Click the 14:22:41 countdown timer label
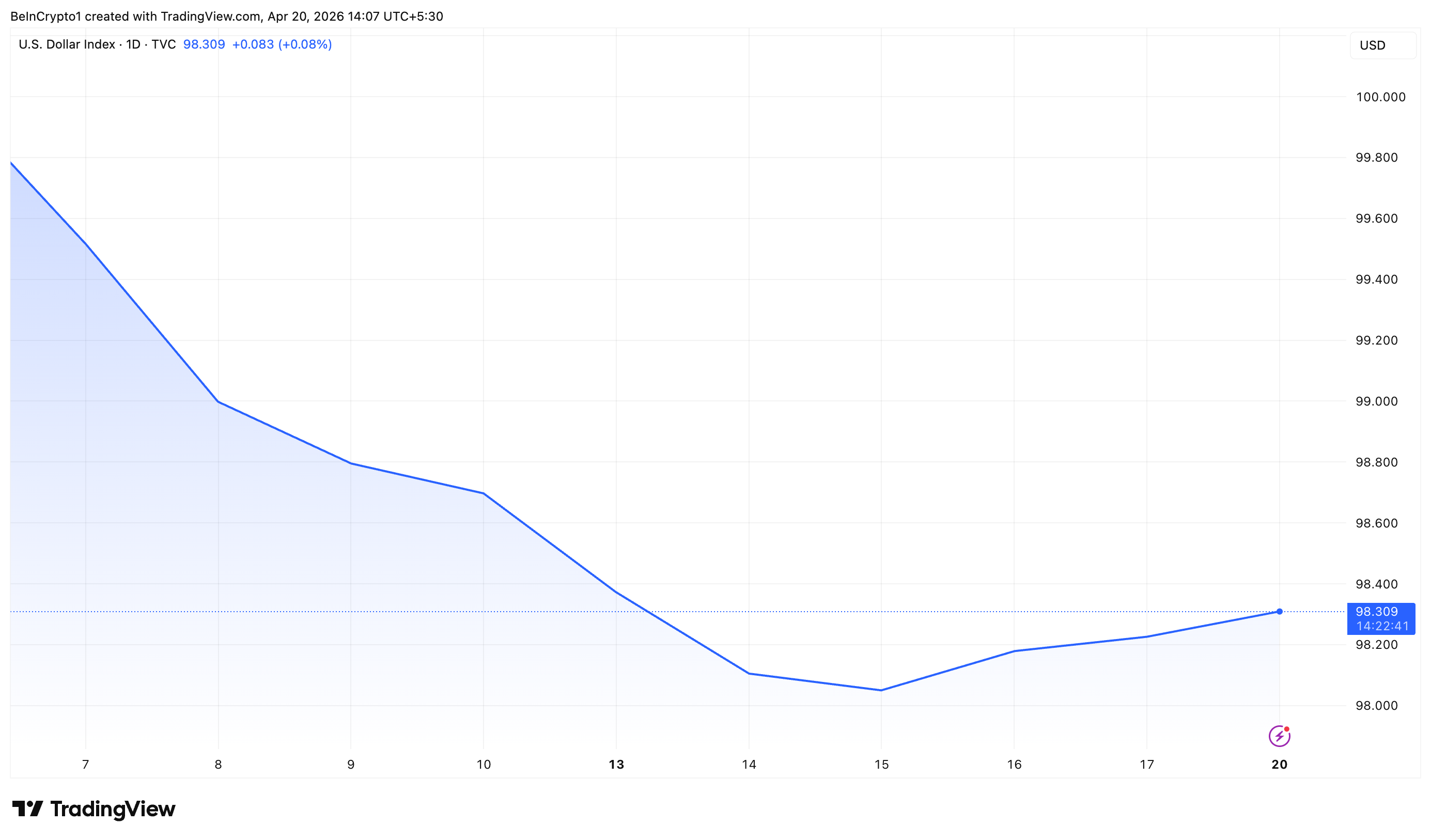 (x=1382, y=626)
